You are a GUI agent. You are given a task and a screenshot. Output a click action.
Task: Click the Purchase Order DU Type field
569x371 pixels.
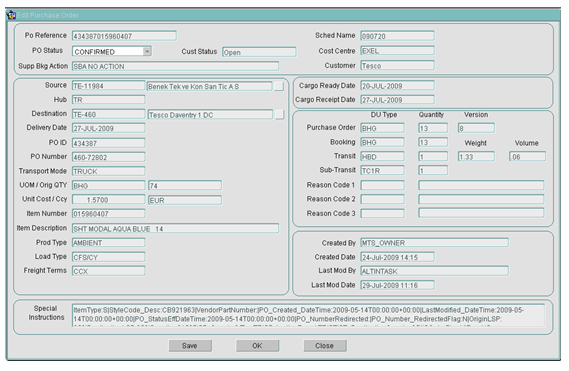(382, 128)
